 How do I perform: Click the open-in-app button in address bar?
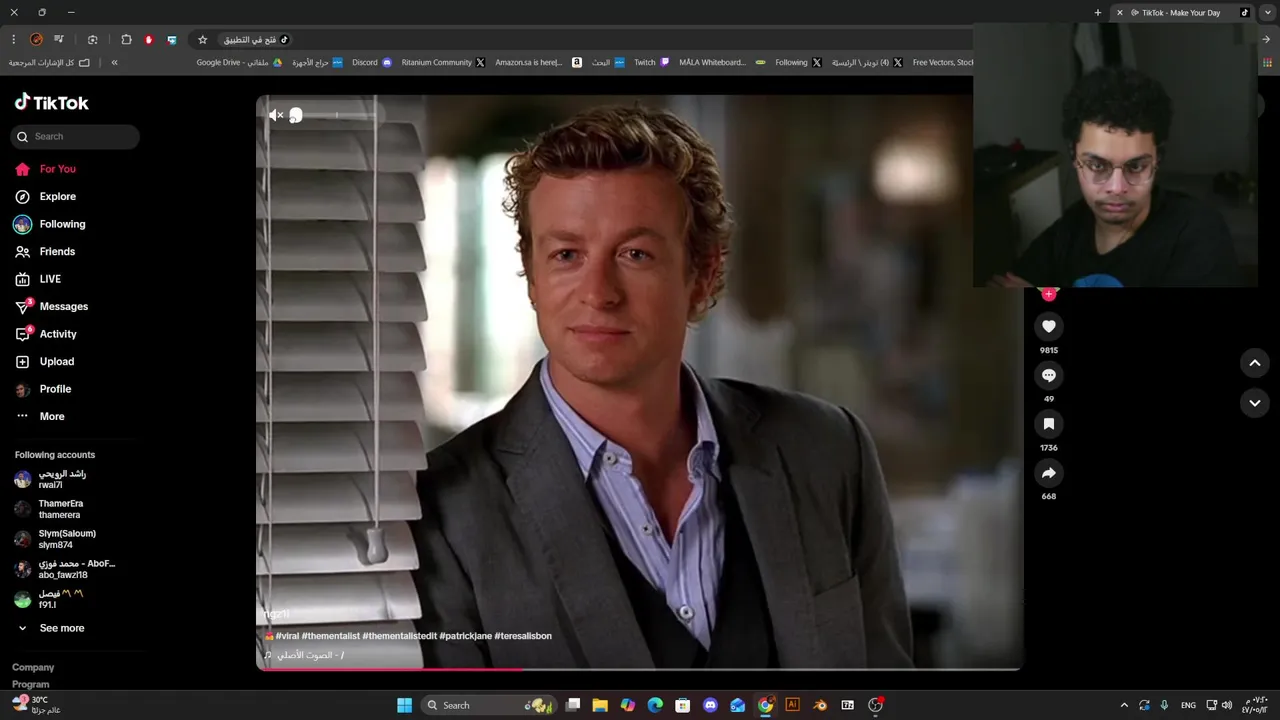tap(255, 40)
